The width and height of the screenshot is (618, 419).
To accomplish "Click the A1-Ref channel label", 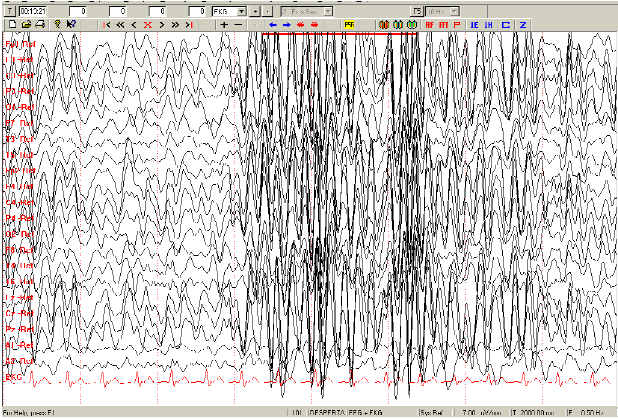I will coord(19,345).
